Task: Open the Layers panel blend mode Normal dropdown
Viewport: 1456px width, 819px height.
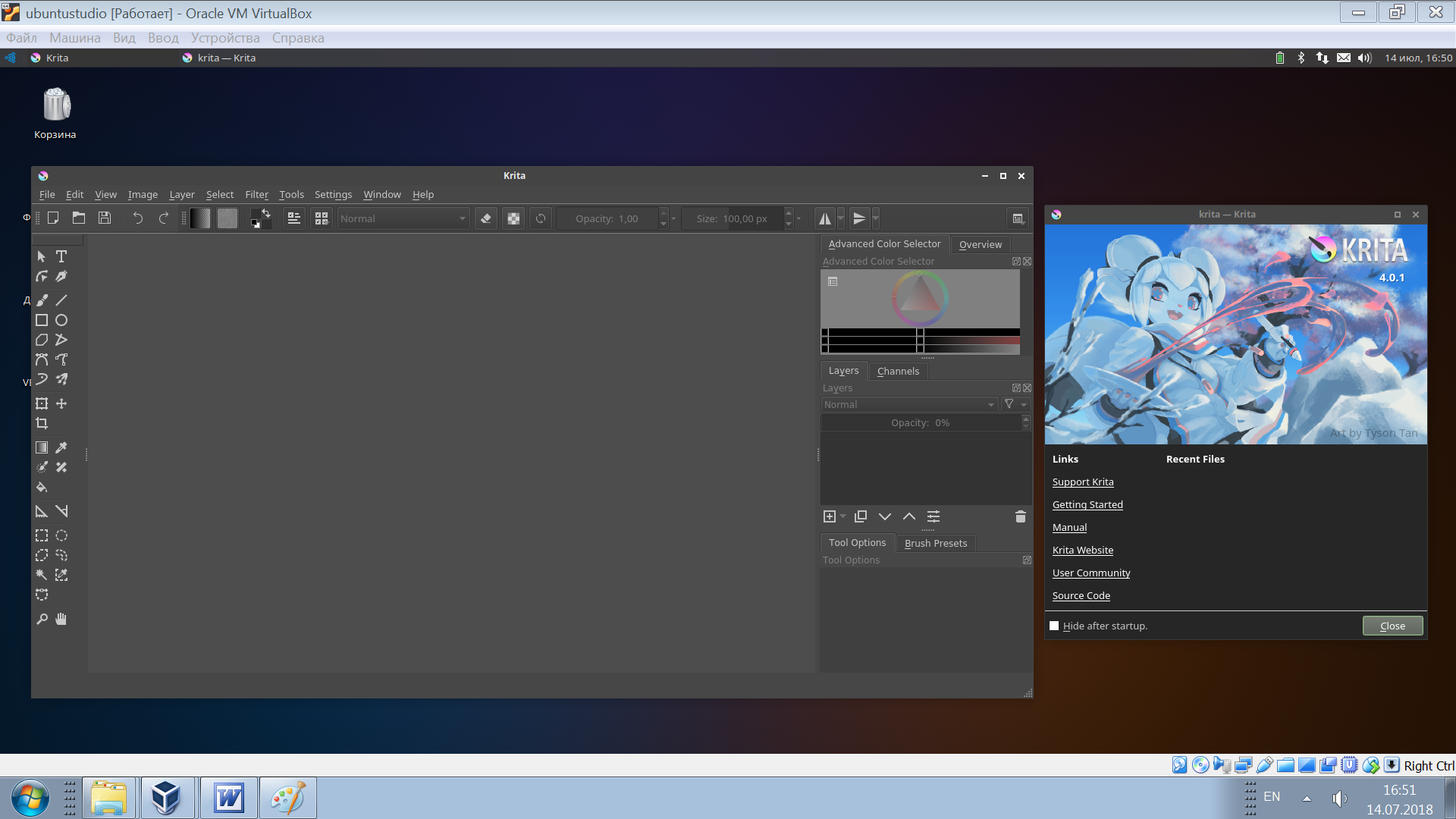Action: [909, 404]
